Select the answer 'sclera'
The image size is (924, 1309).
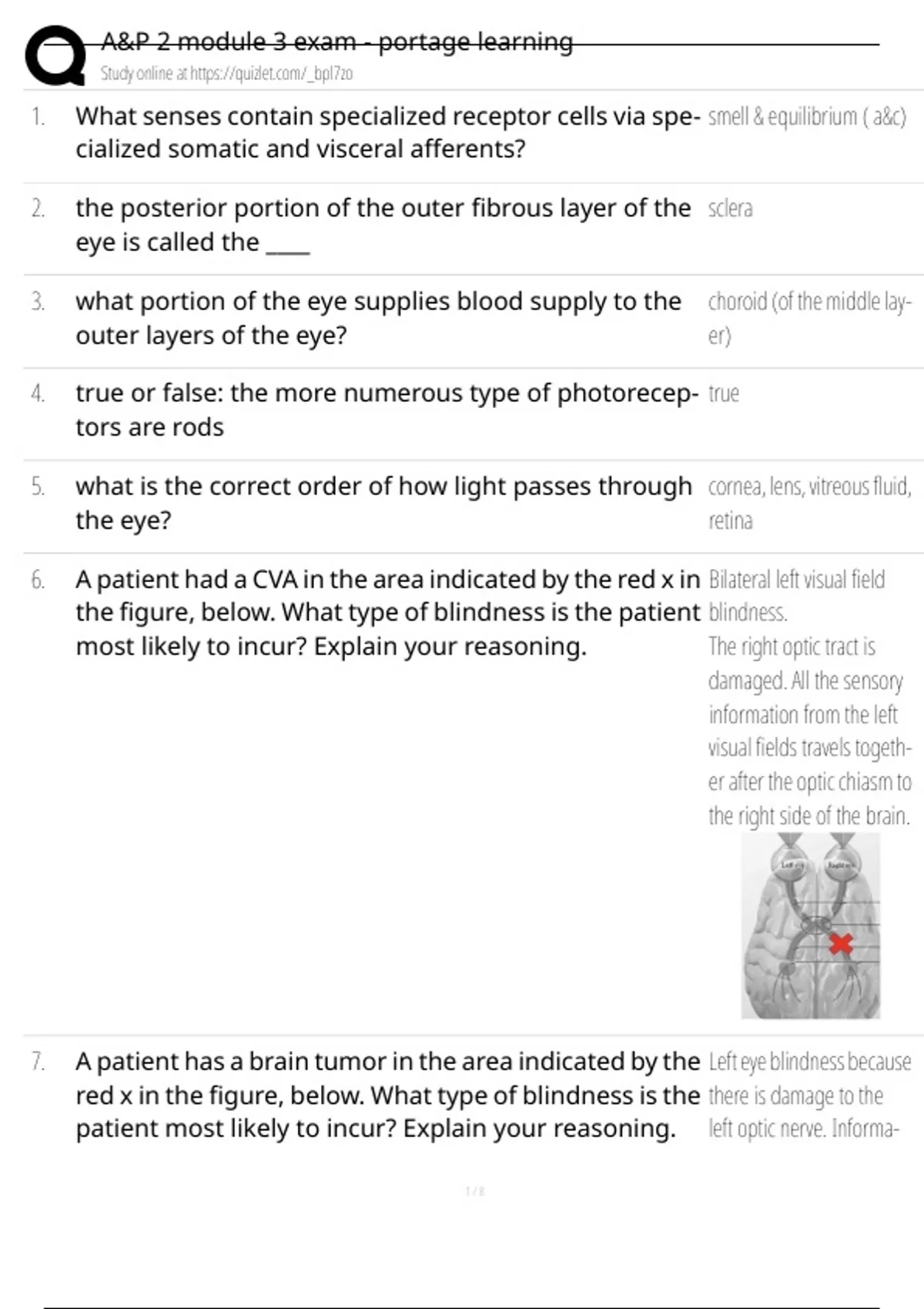click(730, 209)
